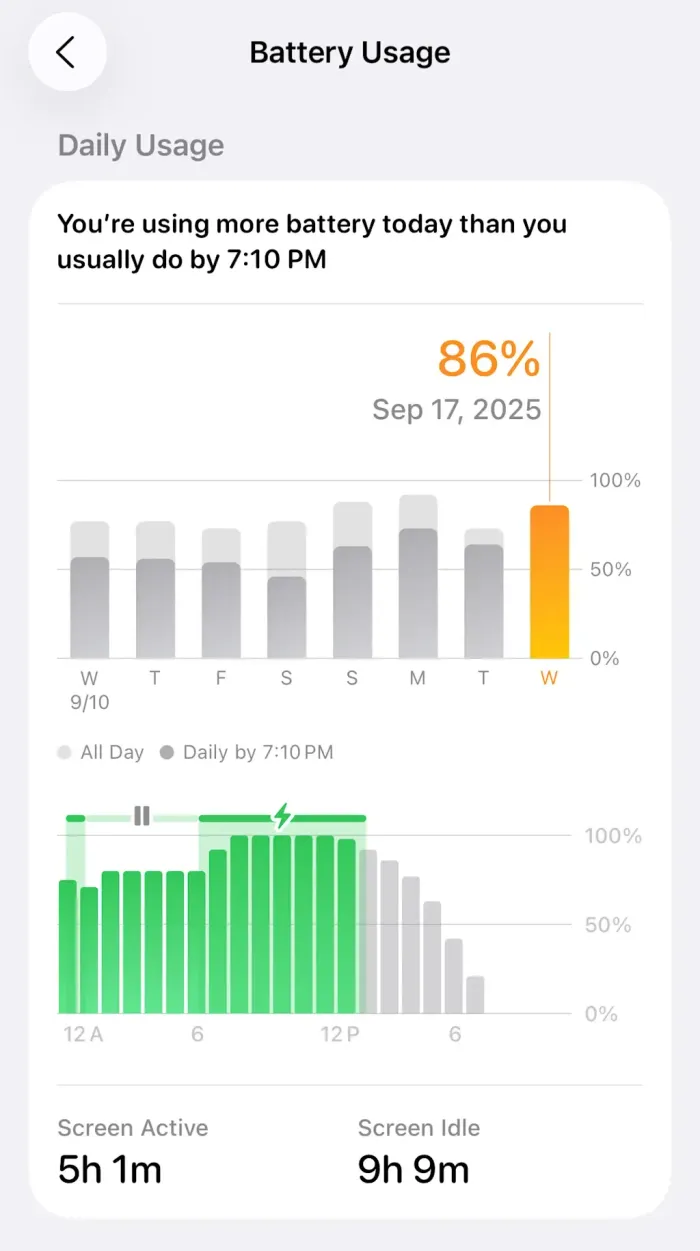The image size is (700, 1251).
Task: Tap the 12 A hourly battery bar
Action: [x=68, y=946]
